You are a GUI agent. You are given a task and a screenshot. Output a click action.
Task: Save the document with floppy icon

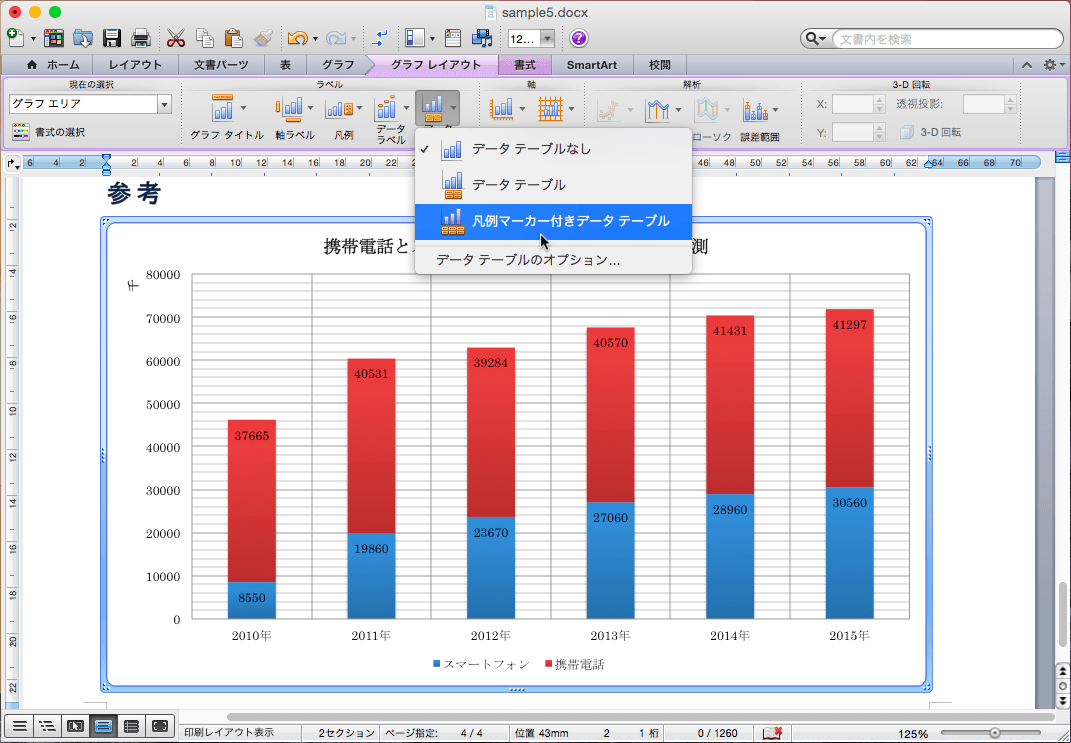point(112,38)
